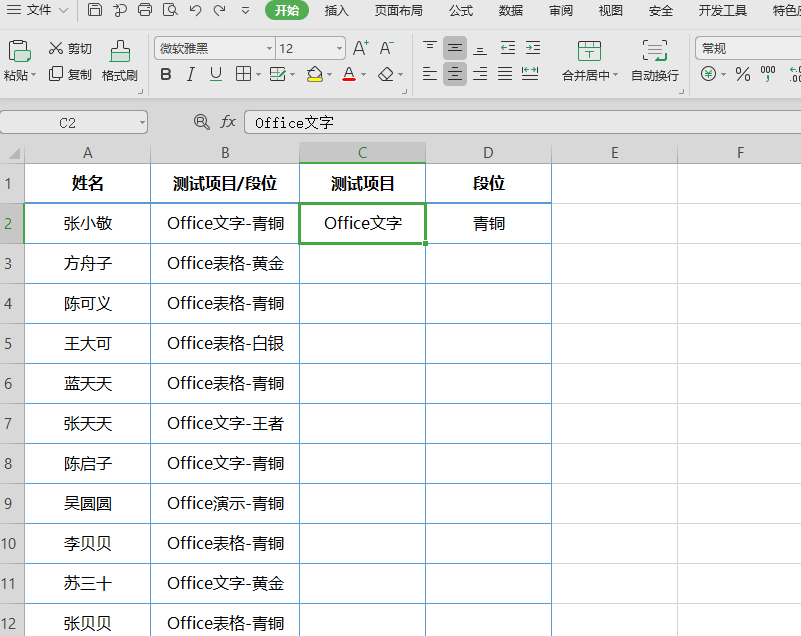This screenshot has height=636, width=801.
Task: Expand the 合并居中 dropdown arrow
Action: pos(616,75)
